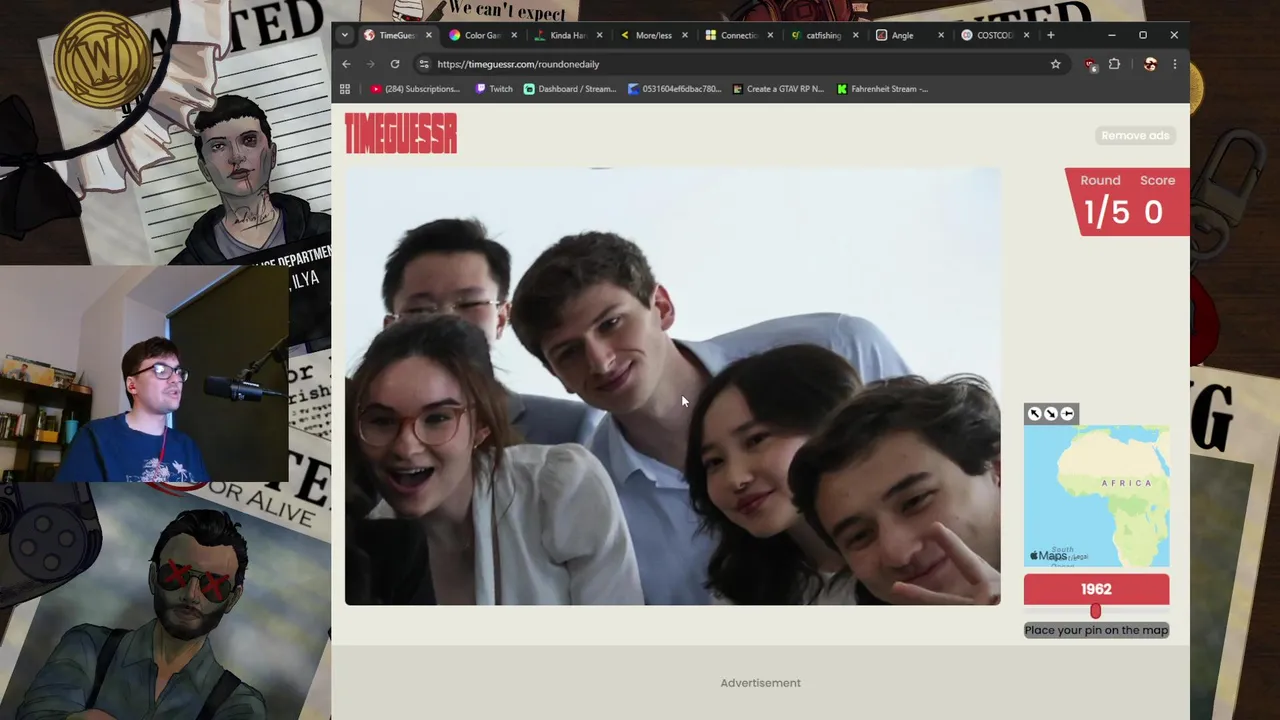Close the Angle tab
Image resolution: width=1280 pixels, height=720 pixels.
point(940,35)
